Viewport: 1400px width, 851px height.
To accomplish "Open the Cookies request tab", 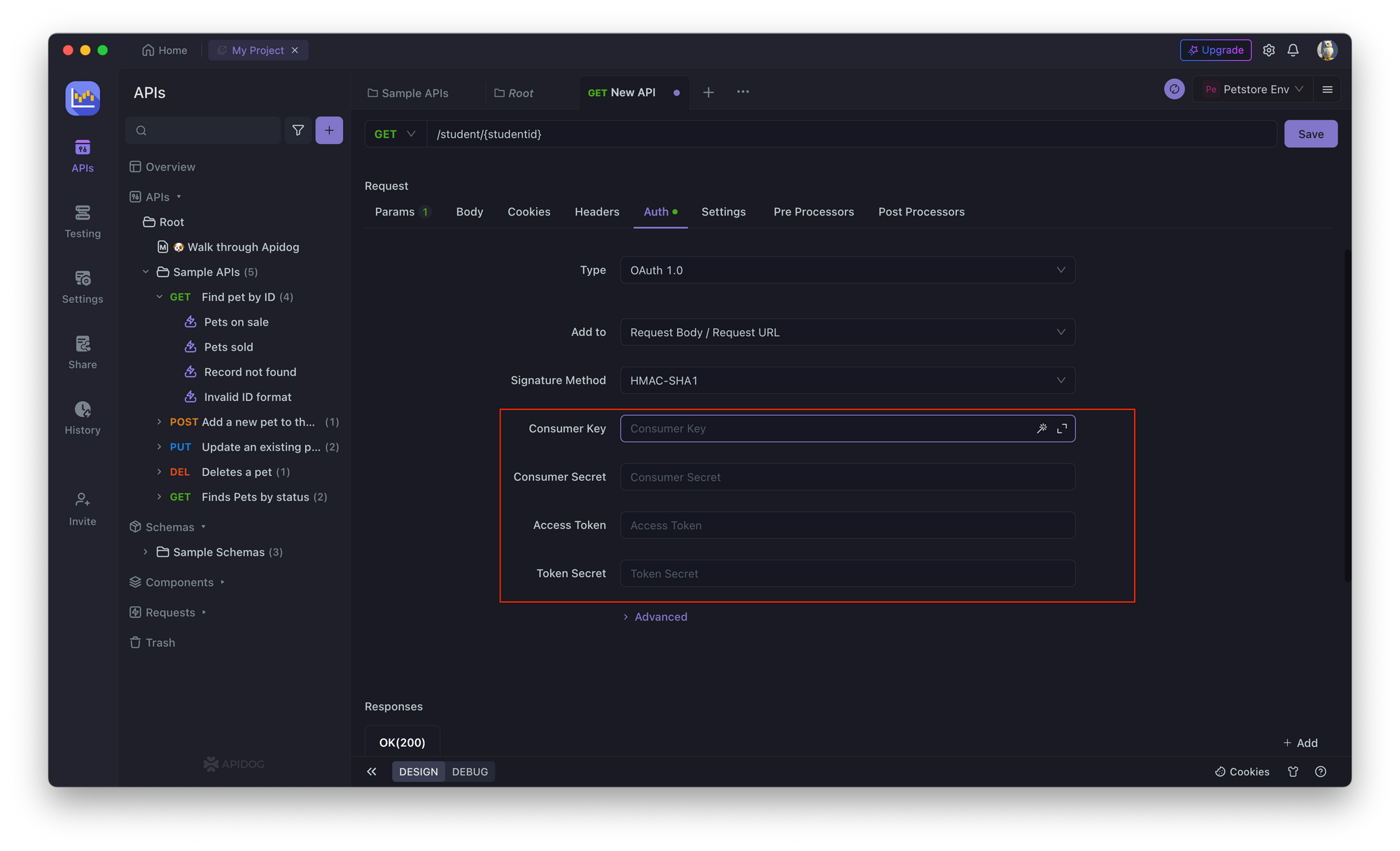I will click(528, 212).
